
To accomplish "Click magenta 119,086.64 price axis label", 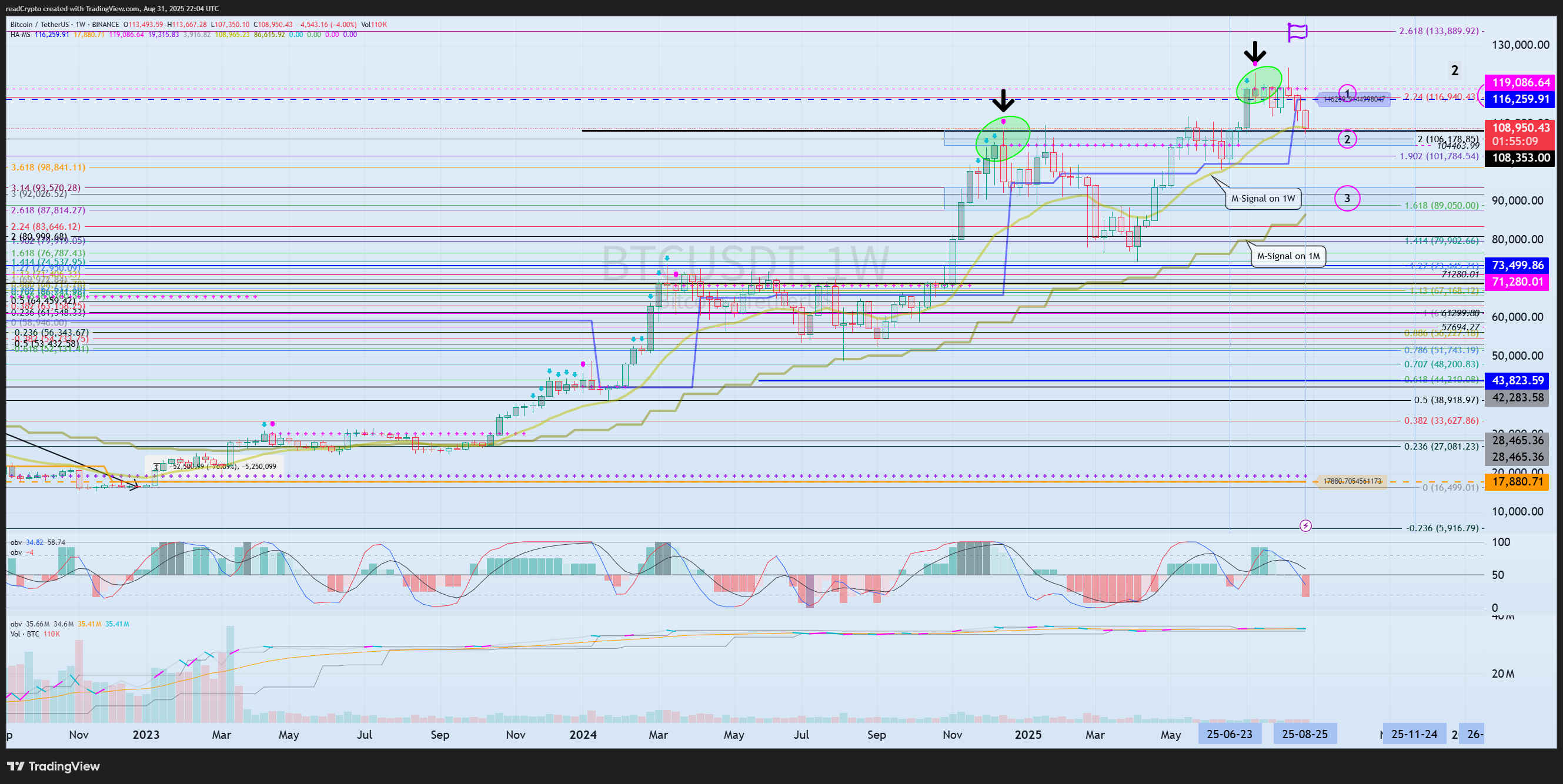I will pos(1521,82).
